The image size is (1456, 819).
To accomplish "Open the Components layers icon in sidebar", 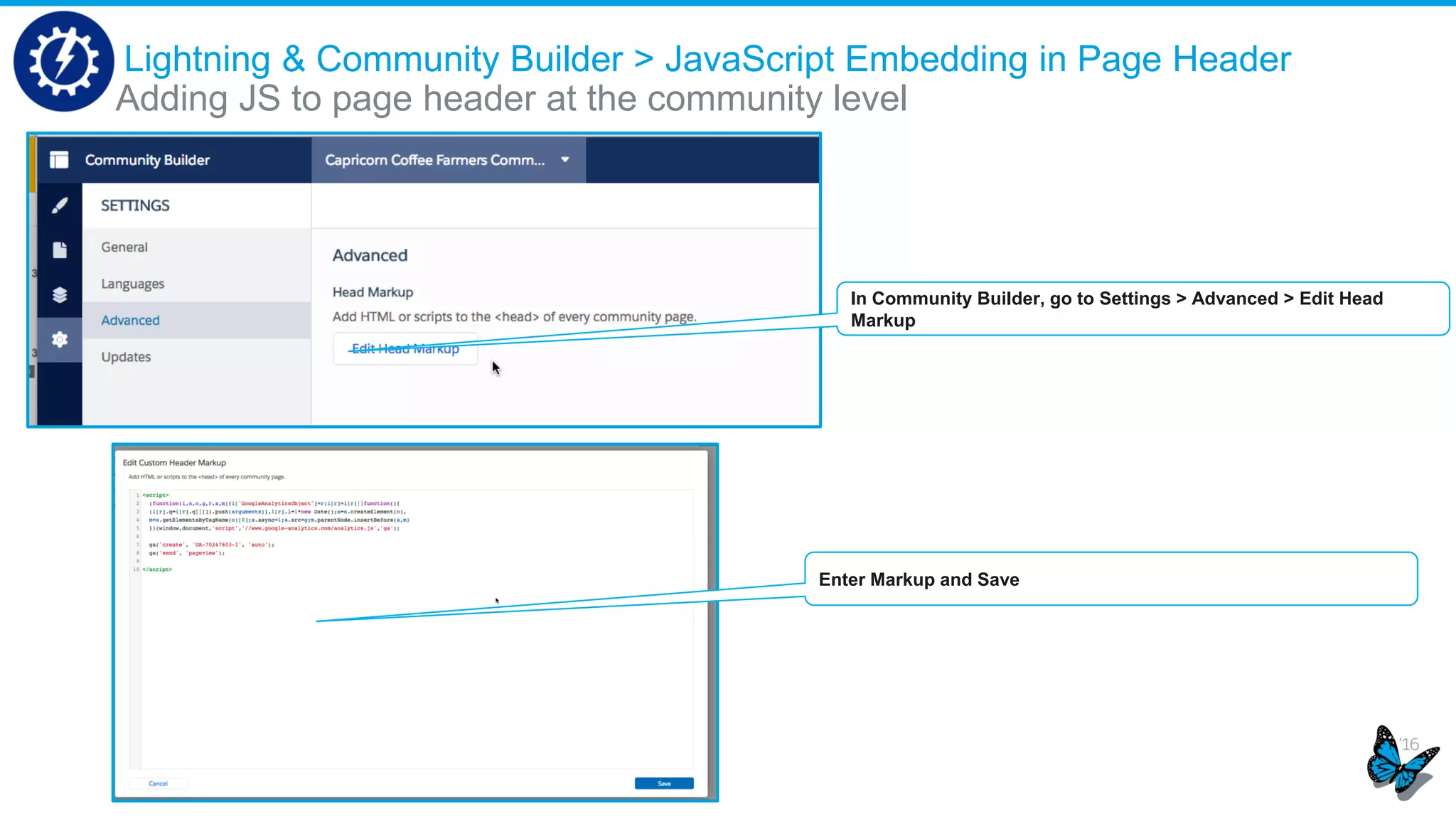I will (60, 295).
